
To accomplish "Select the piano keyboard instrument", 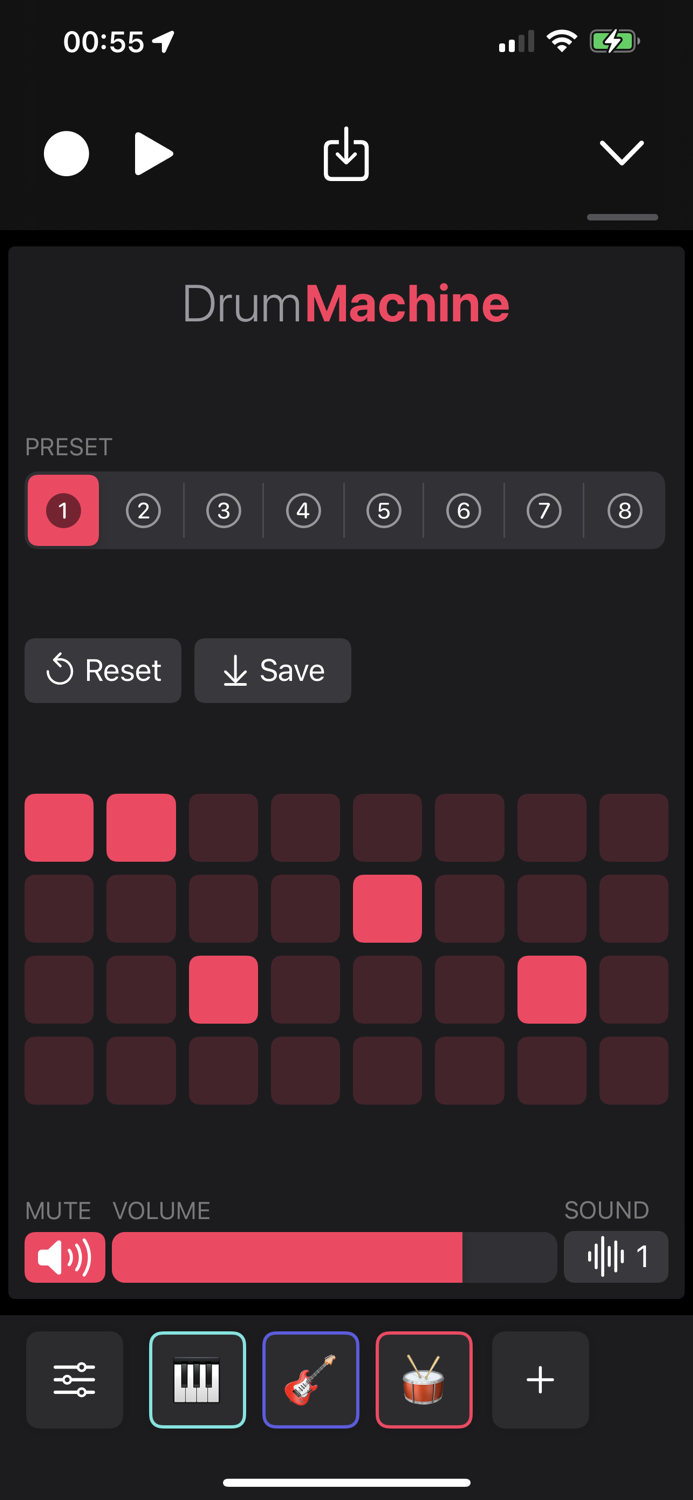I will pos(197,1380).
